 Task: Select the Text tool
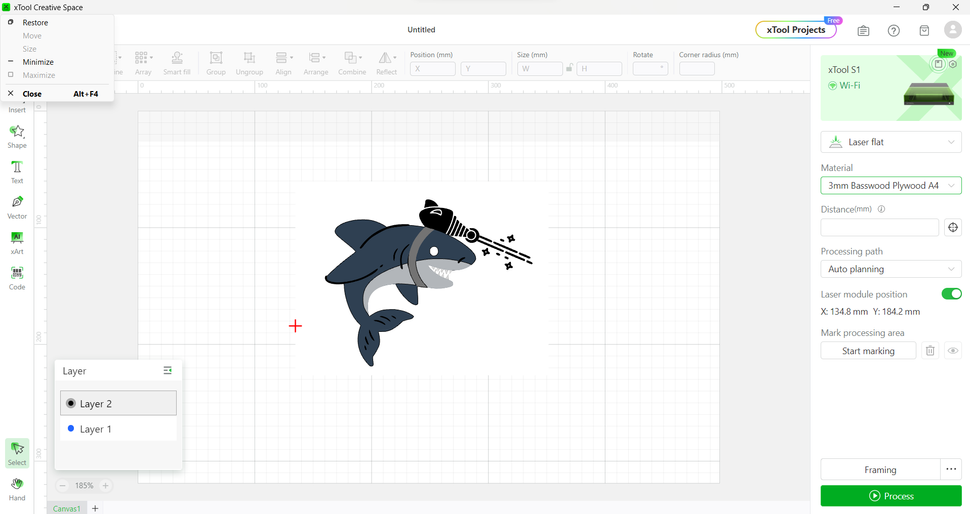(17, 172)
